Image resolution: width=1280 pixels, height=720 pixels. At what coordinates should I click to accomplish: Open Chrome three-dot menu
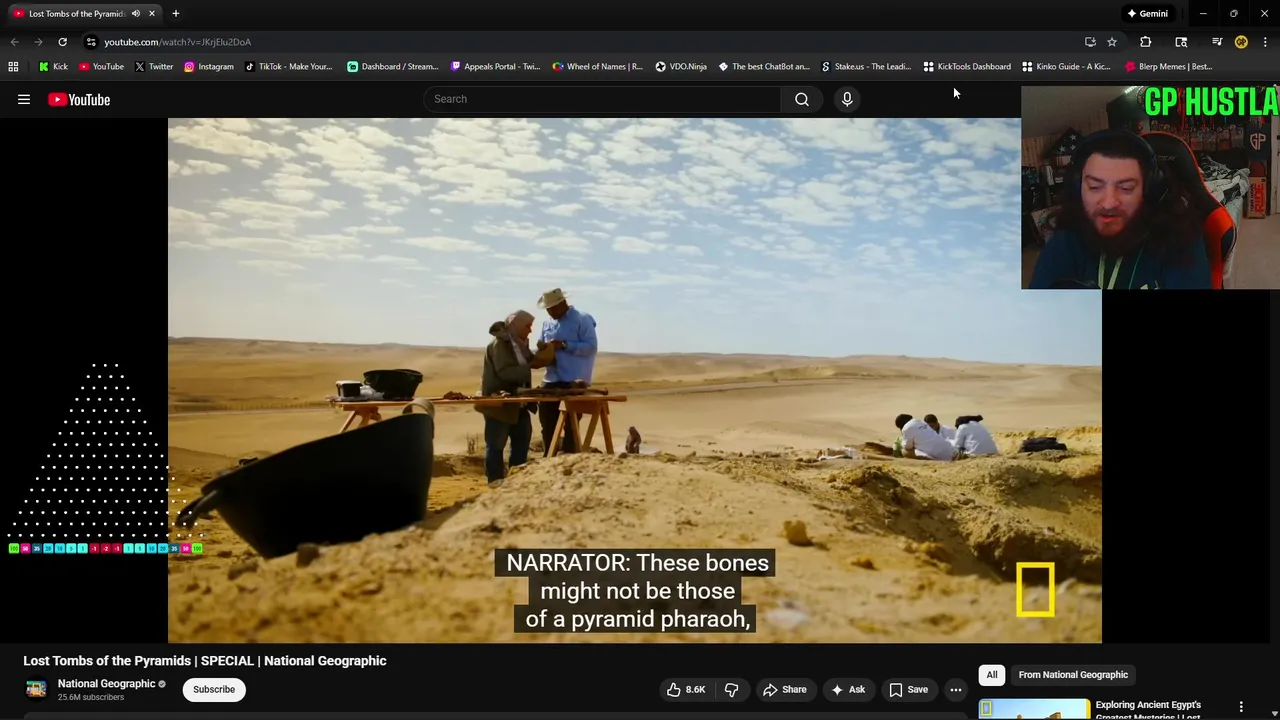(x=1265, y=42)
